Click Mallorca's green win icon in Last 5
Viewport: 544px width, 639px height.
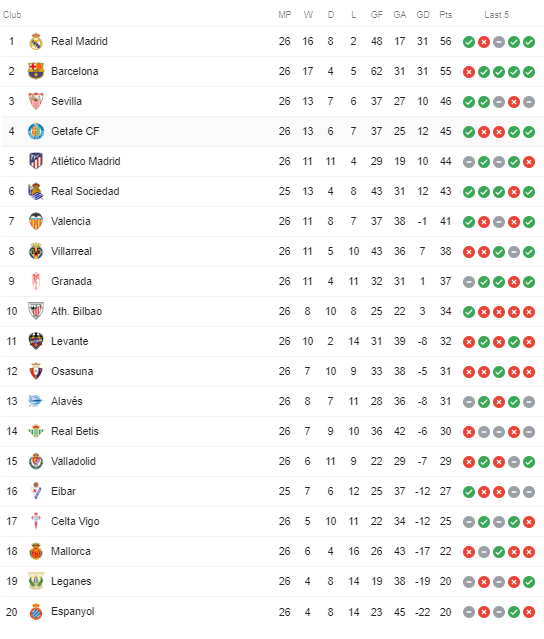pyautogui.click(x=499, y=552)
